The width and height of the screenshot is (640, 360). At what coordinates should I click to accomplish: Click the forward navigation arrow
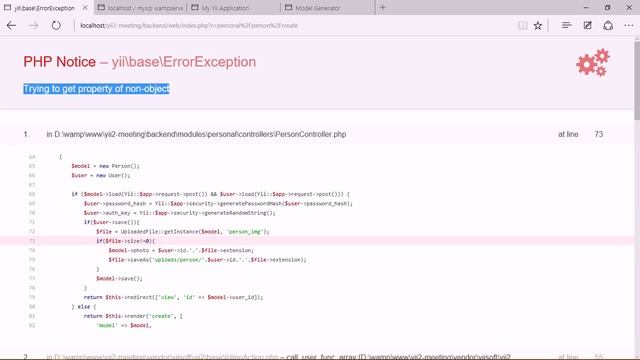click(33, 25)
